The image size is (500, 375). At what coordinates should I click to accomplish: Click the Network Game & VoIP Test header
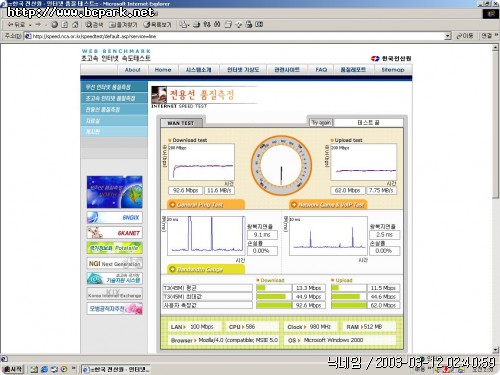coord(328,204)
